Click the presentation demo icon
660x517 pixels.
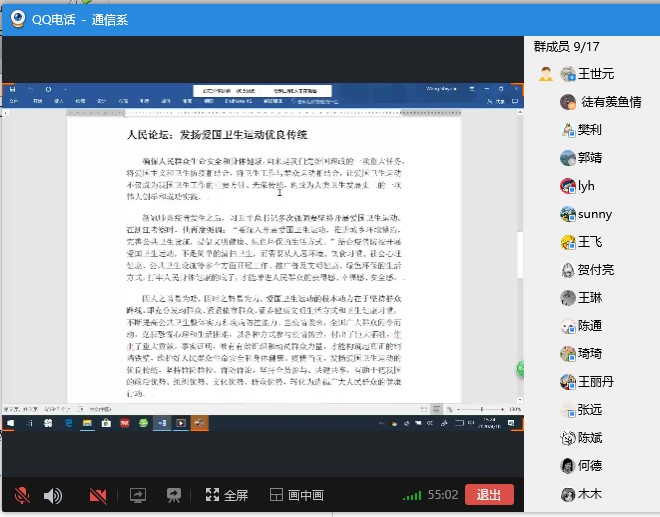(174, 495)
